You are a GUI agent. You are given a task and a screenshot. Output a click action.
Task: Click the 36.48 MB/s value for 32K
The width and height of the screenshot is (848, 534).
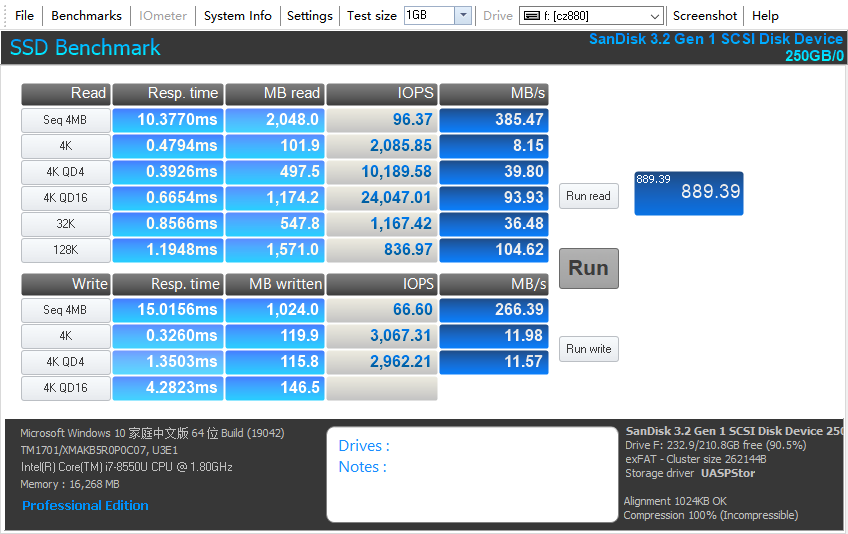tap(494, 224)
